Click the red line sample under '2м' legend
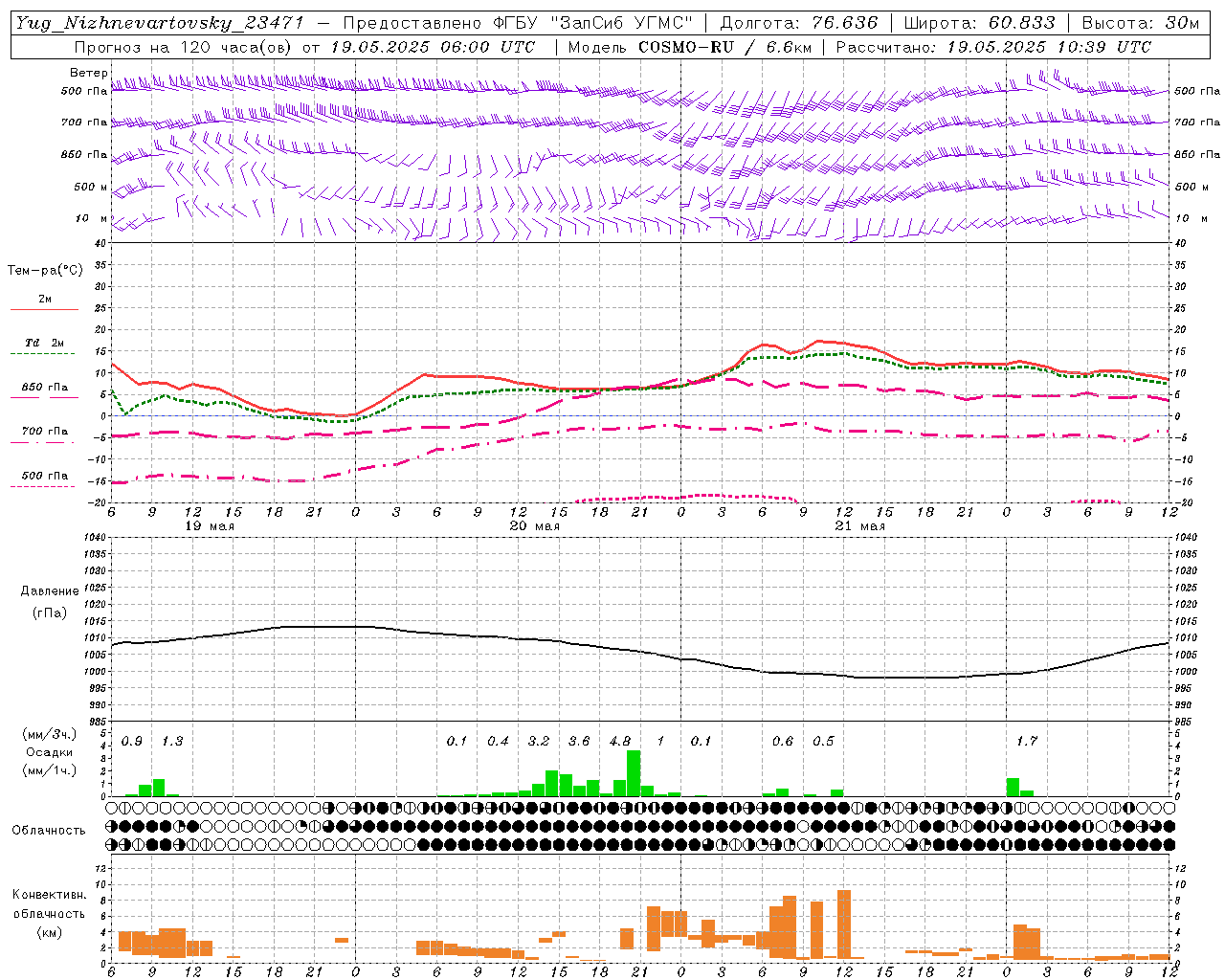 [x=44, y=310]
